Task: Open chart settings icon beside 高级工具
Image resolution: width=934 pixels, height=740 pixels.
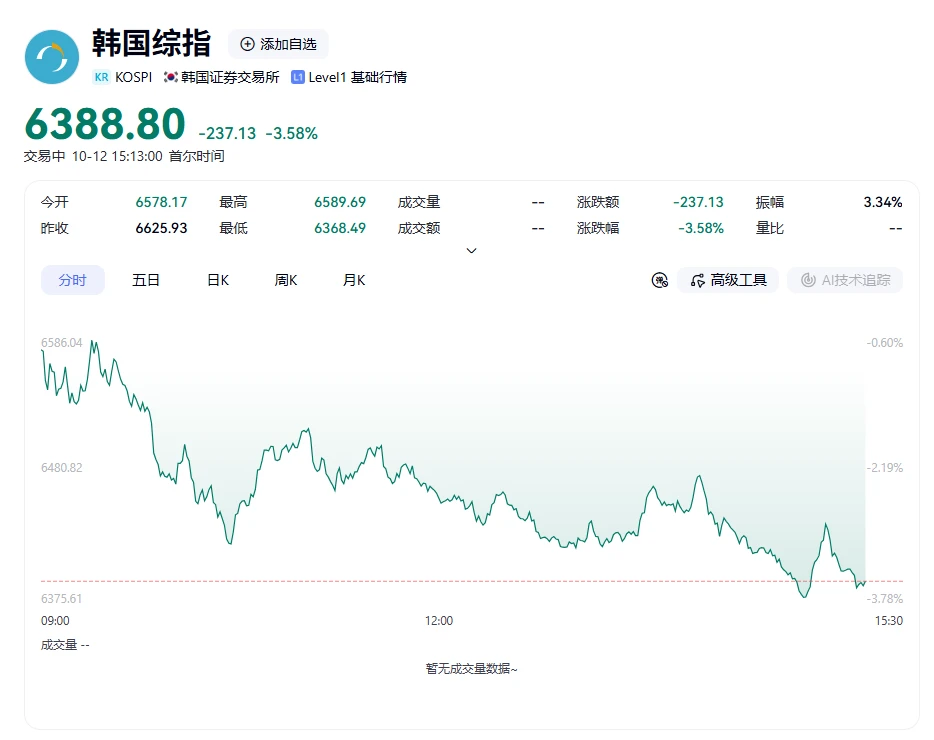Action: pos(659,280)
